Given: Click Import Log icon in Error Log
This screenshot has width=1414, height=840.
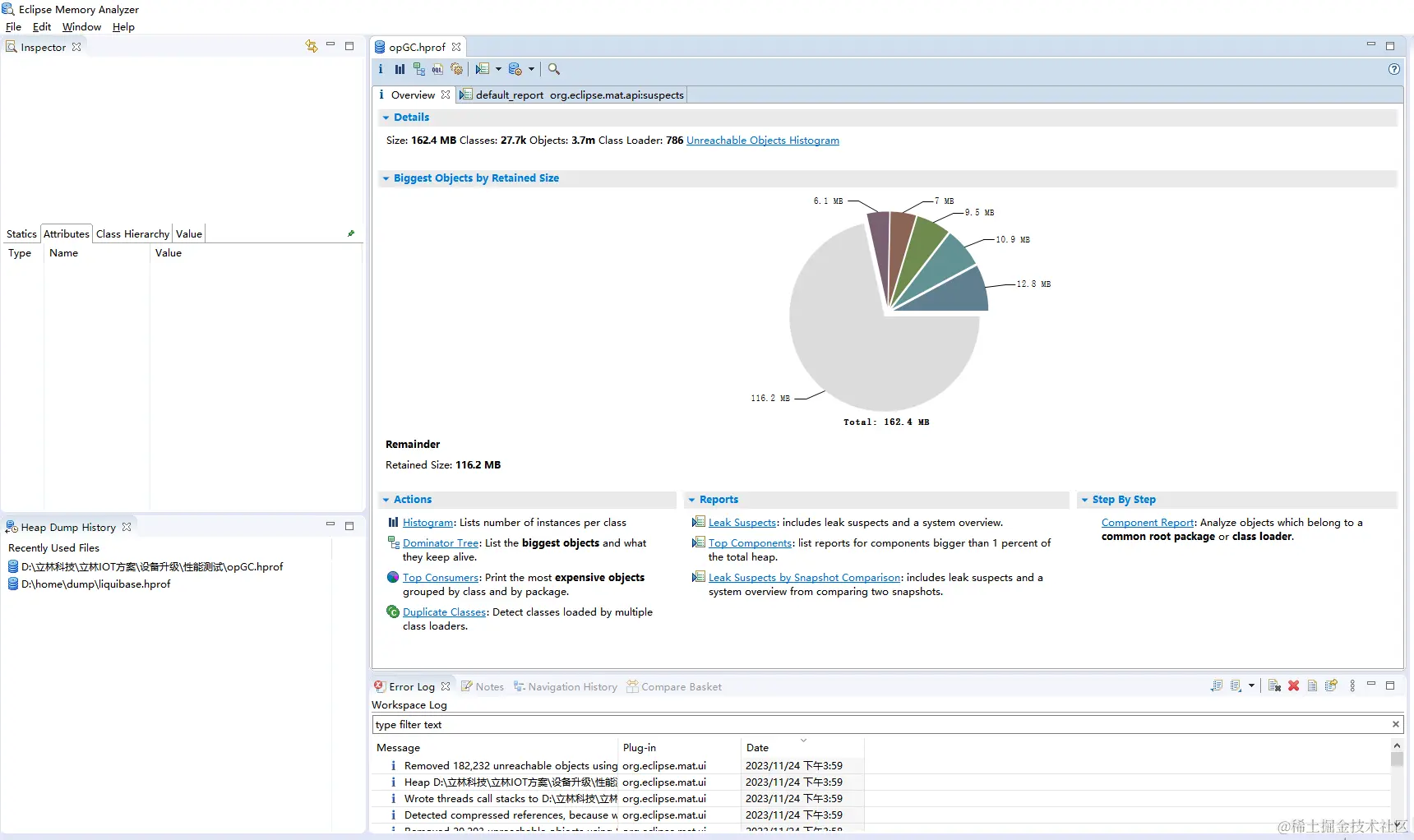Looking at the screenshot, I should coord(1236,685).
